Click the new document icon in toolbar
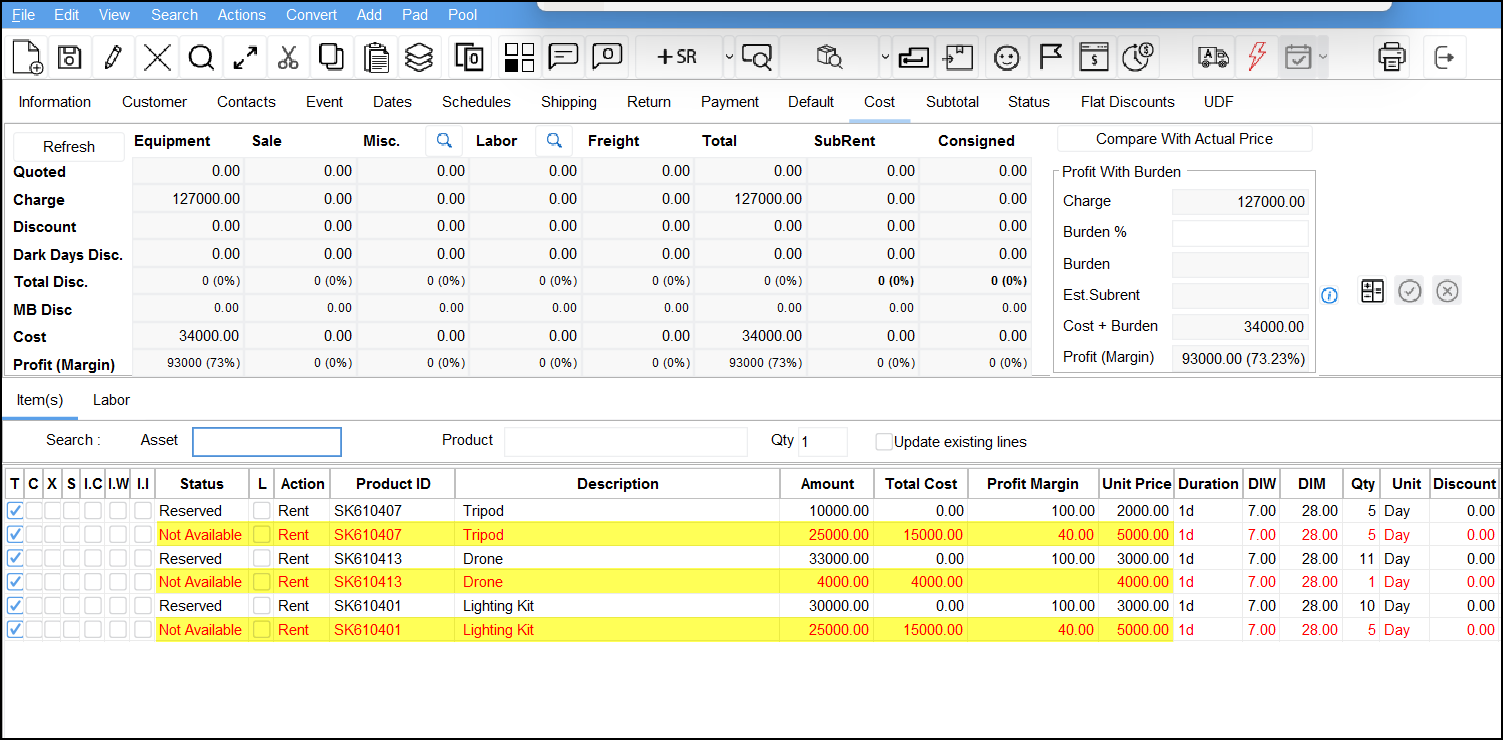The width and height of the screenshot is (1503, 740). pyautogui.click(x=27, y=57)
